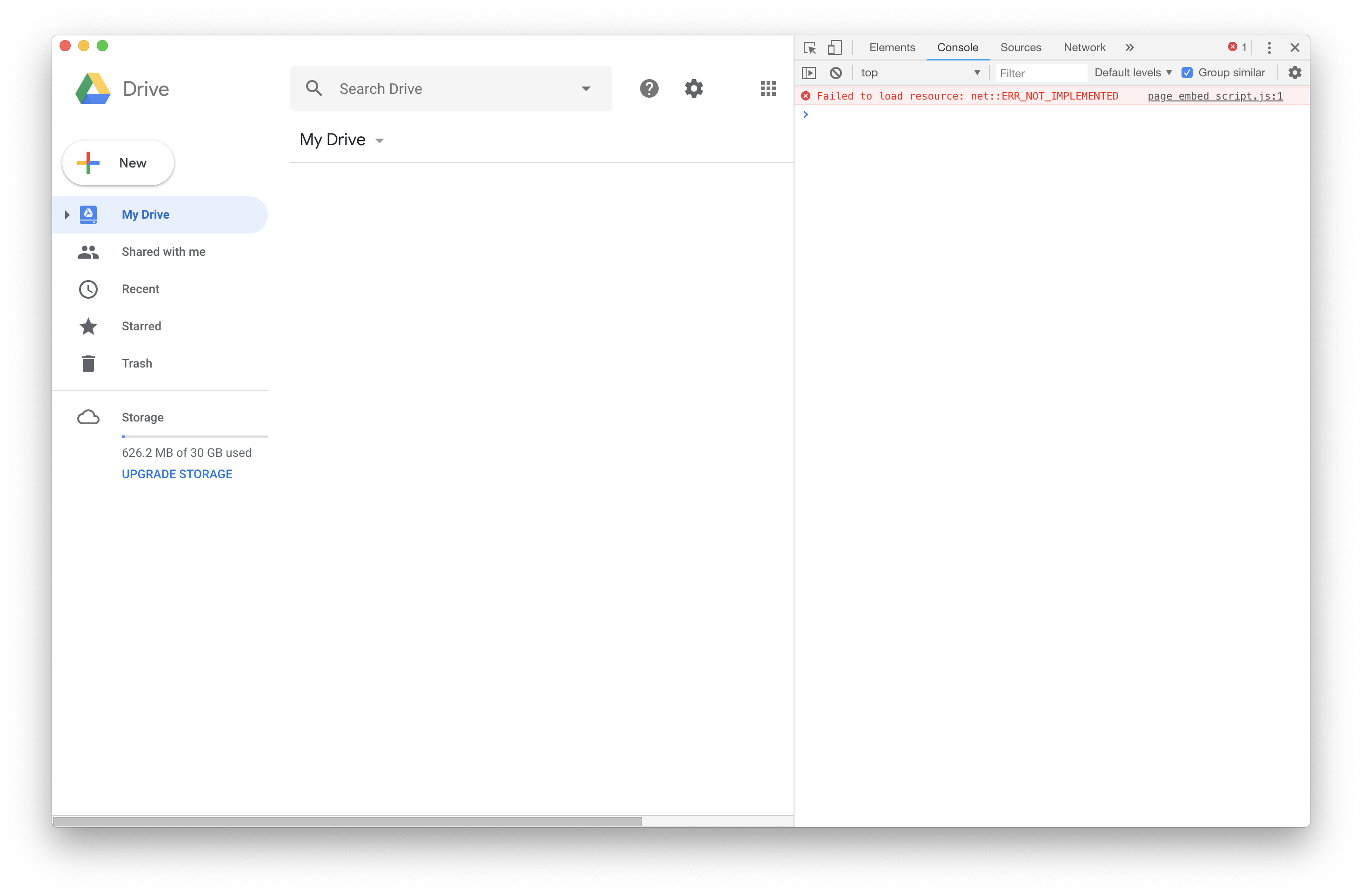Open the My Drive breadcrumb dropdown
This screenshot has height=896, width=1362.
point(380,140)
